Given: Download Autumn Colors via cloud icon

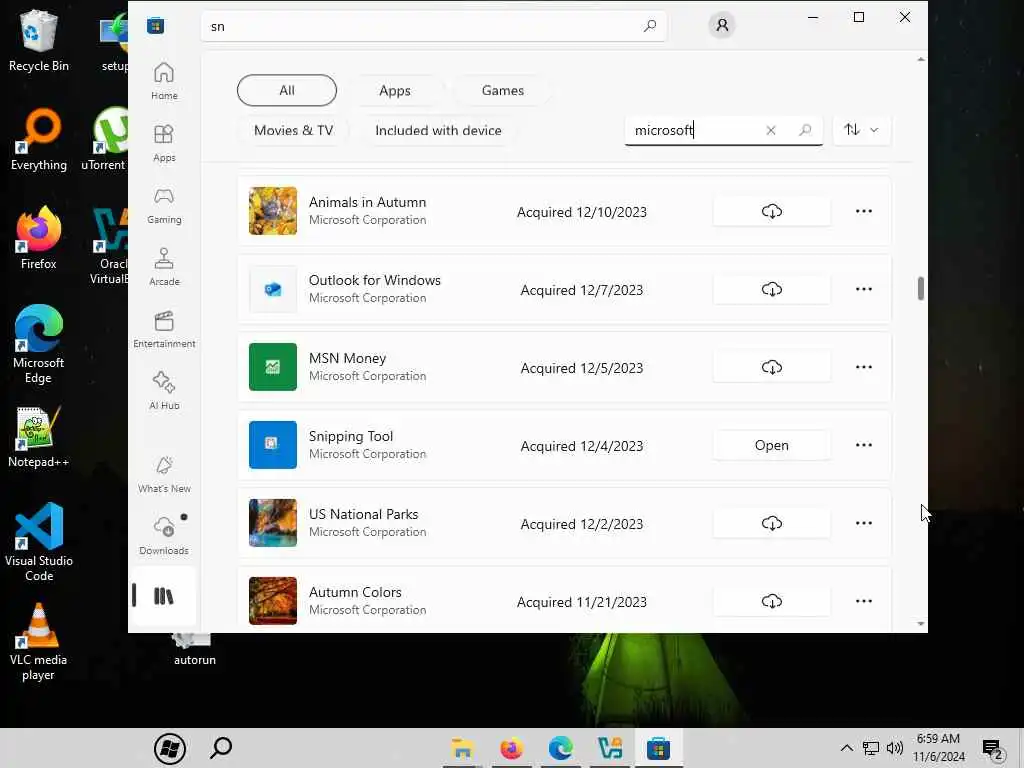Looking at the screenshot, I should click(x=771, y=601).
